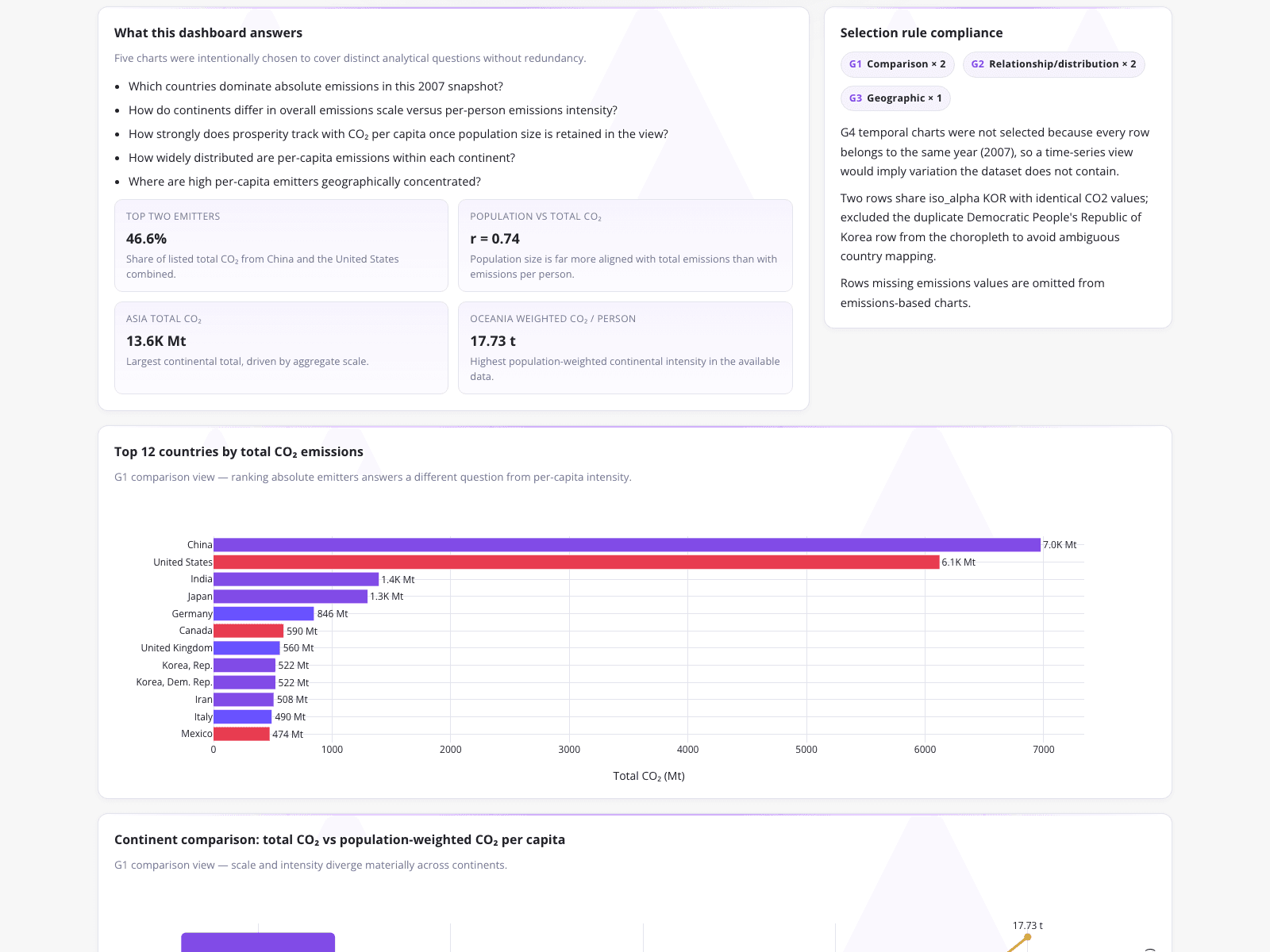Click the 'United Kingdom' axis label

pyautogui.click(x=177, y=648)
